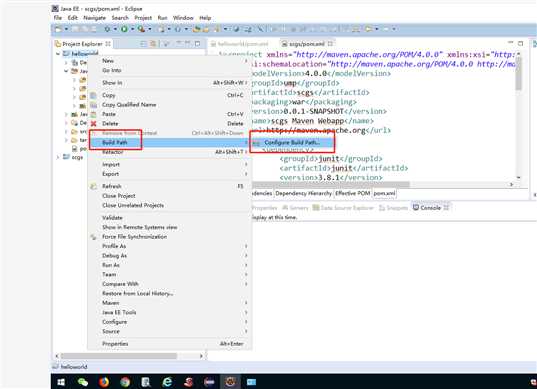Choose Validate in the context menu
The image size is (537, 389).
click(169, 218)
